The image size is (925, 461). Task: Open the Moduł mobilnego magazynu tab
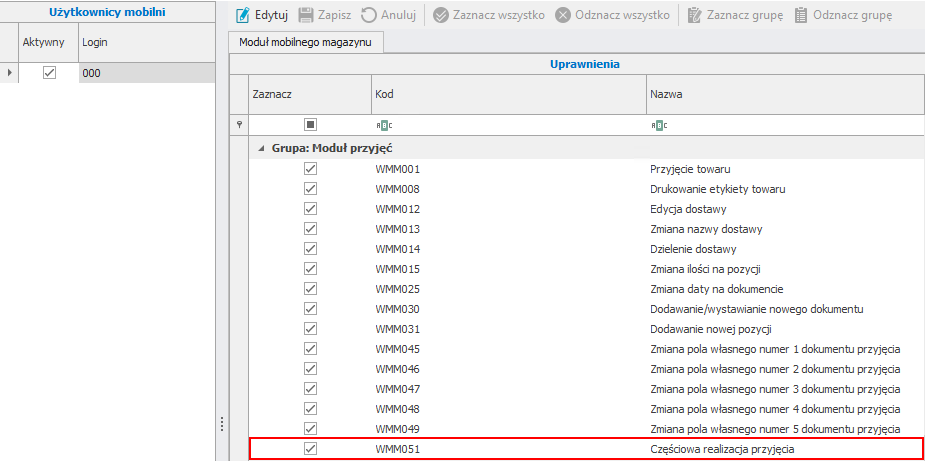point(307,43)
